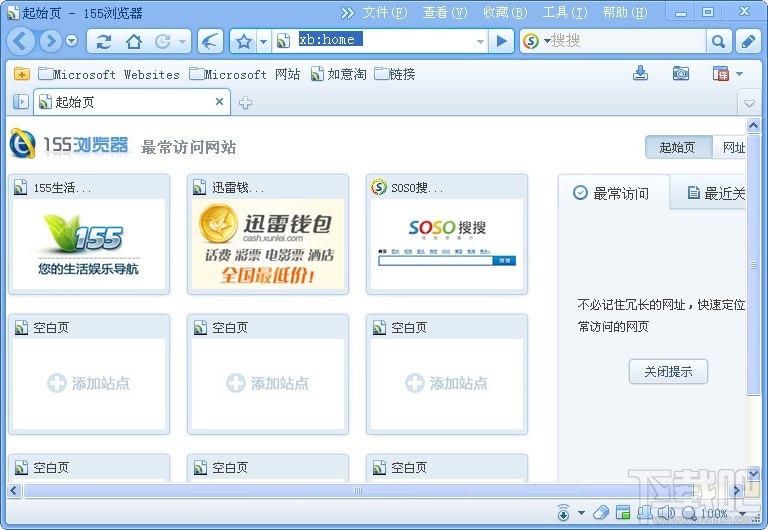This screenshot has width=768, height=530.
Task: Expand the restore closed pages dropdown arrow
Action: (183, 42)
